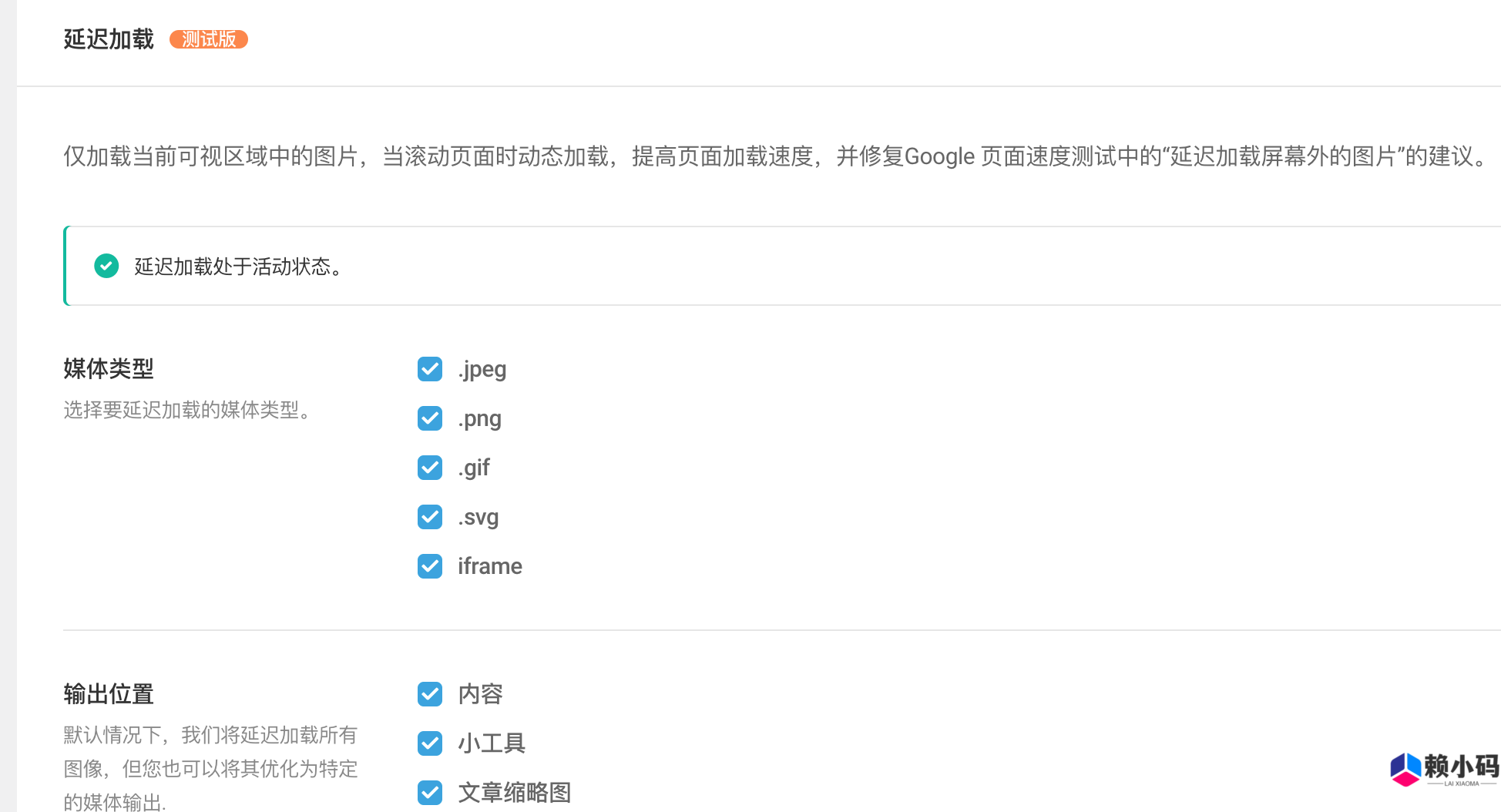Image resolution: width=1501 pixels, height=812 pixels.
Task: Disable lazy loading for .png files
Action: (430, 418)
